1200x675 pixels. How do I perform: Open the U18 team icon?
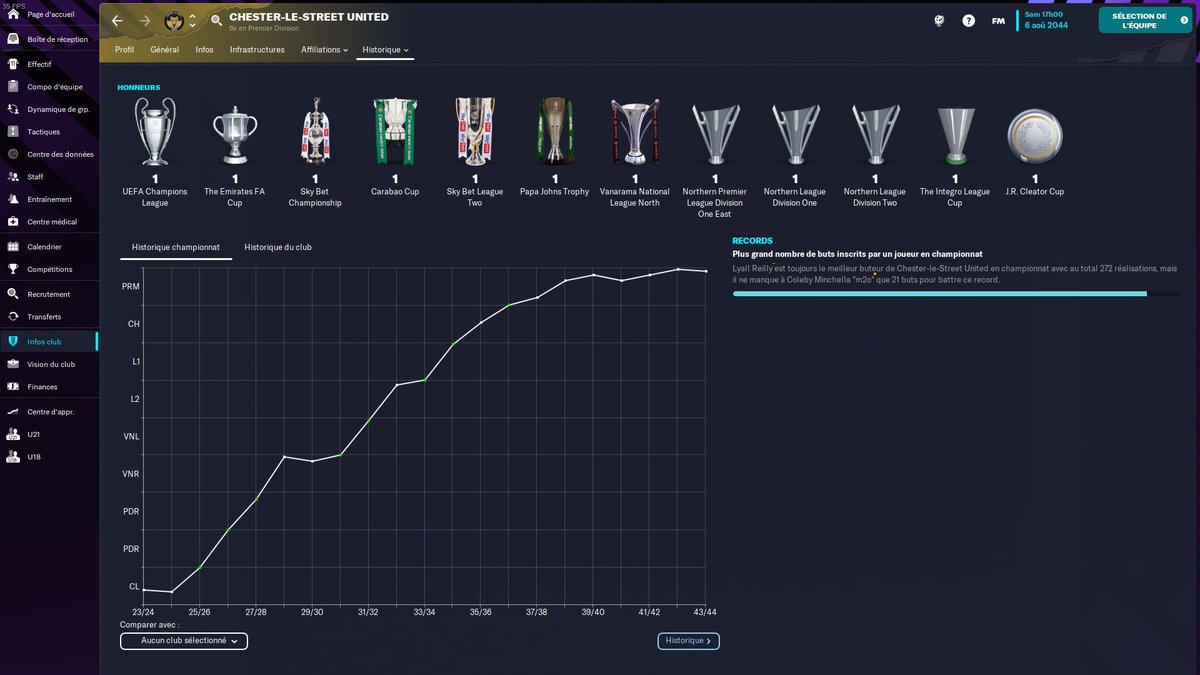click(x=13, y=457)
